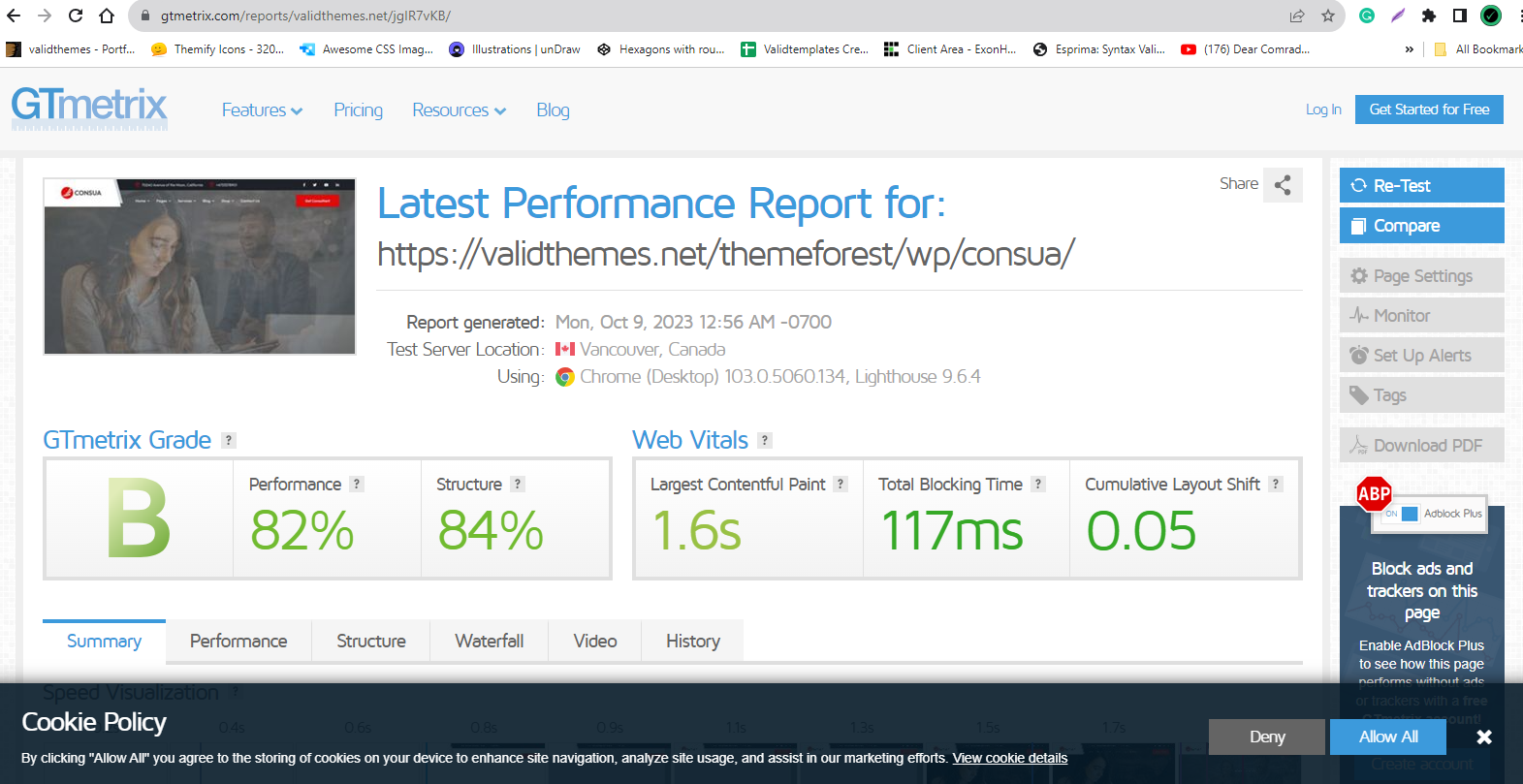
Task: Open the Themify Icons bookmark
Action: (x=217, y=49)
